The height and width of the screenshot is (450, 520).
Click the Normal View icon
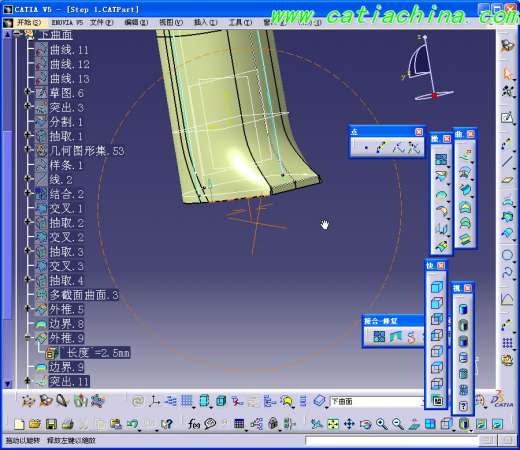click(414, 424)
